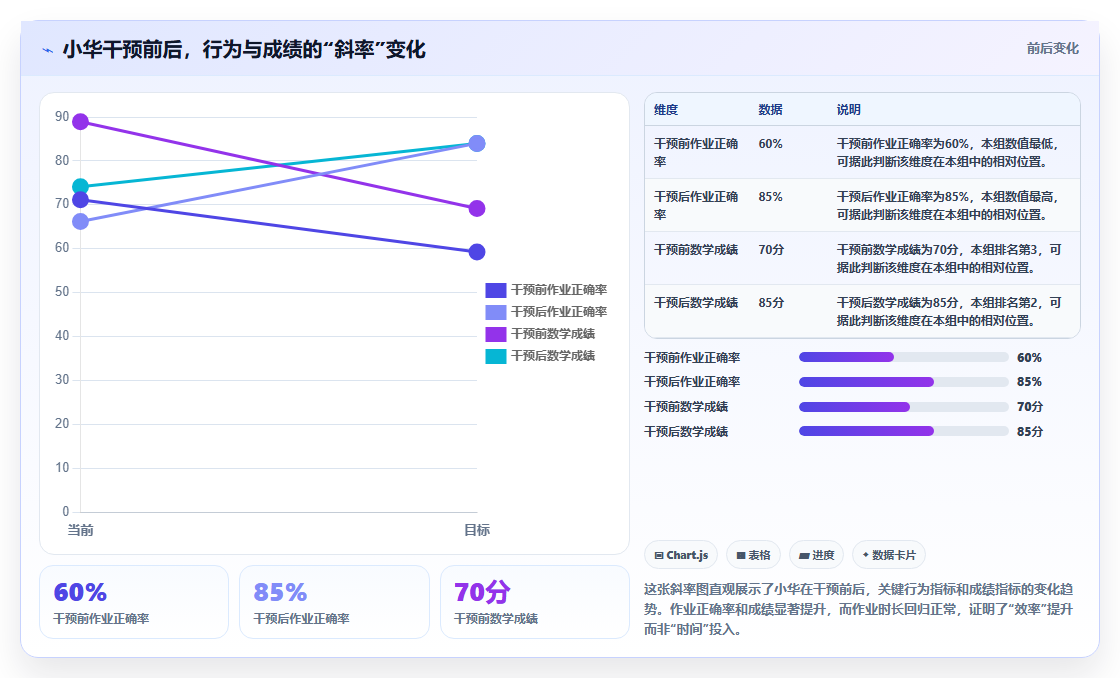Click the 当前 x-axis label
Viewport: 1120px width, 678px height.
[x=81, y=530]
